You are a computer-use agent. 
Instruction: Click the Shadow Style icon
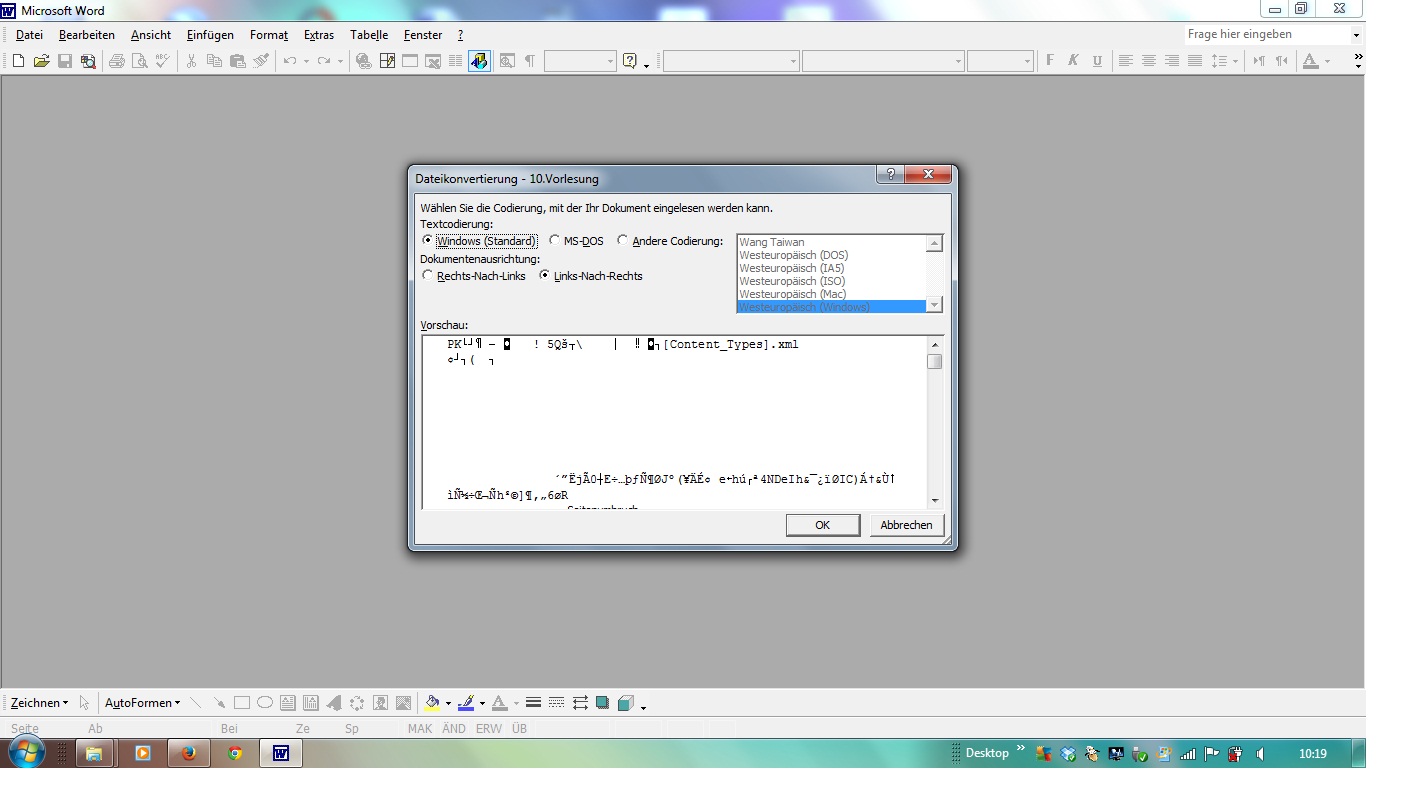click(x=602, y=703)
